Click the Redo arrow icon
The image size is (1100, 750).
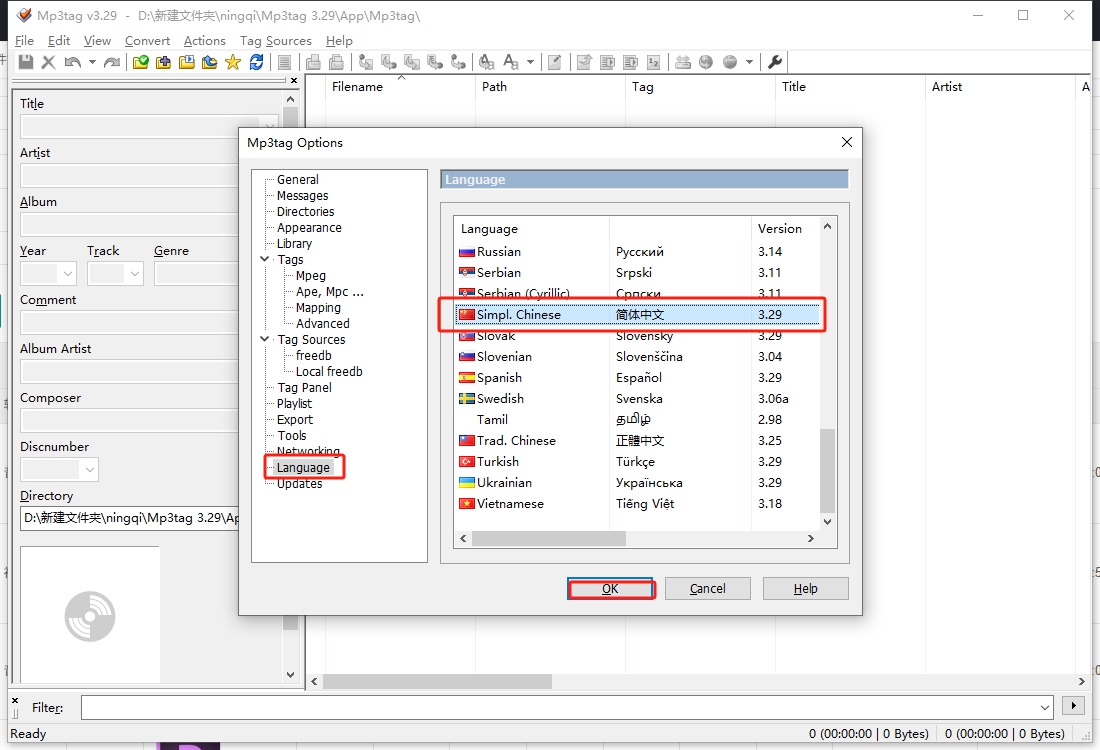[x=112, y=62]
